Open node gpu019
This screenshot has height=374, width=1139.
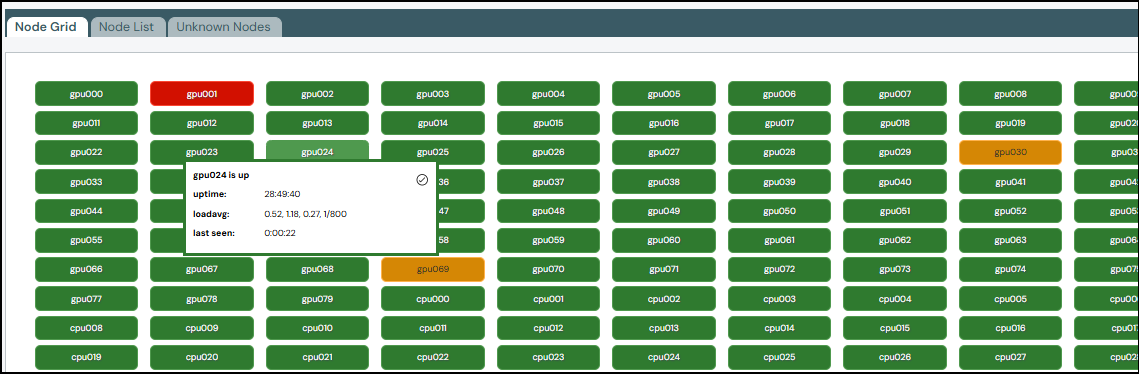(x=1010, y=123)
